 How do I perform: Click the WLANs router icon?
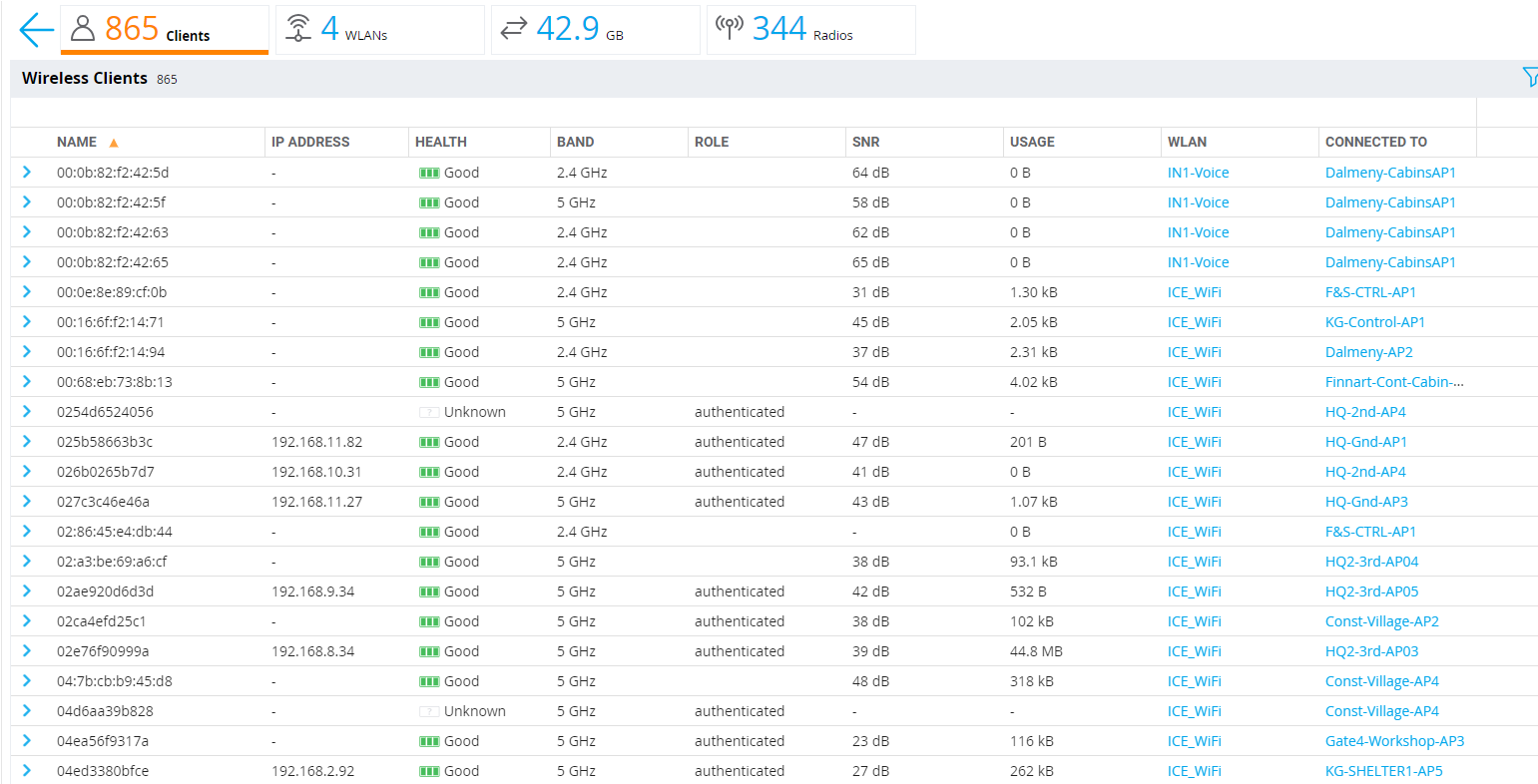(x=298, y=29)
